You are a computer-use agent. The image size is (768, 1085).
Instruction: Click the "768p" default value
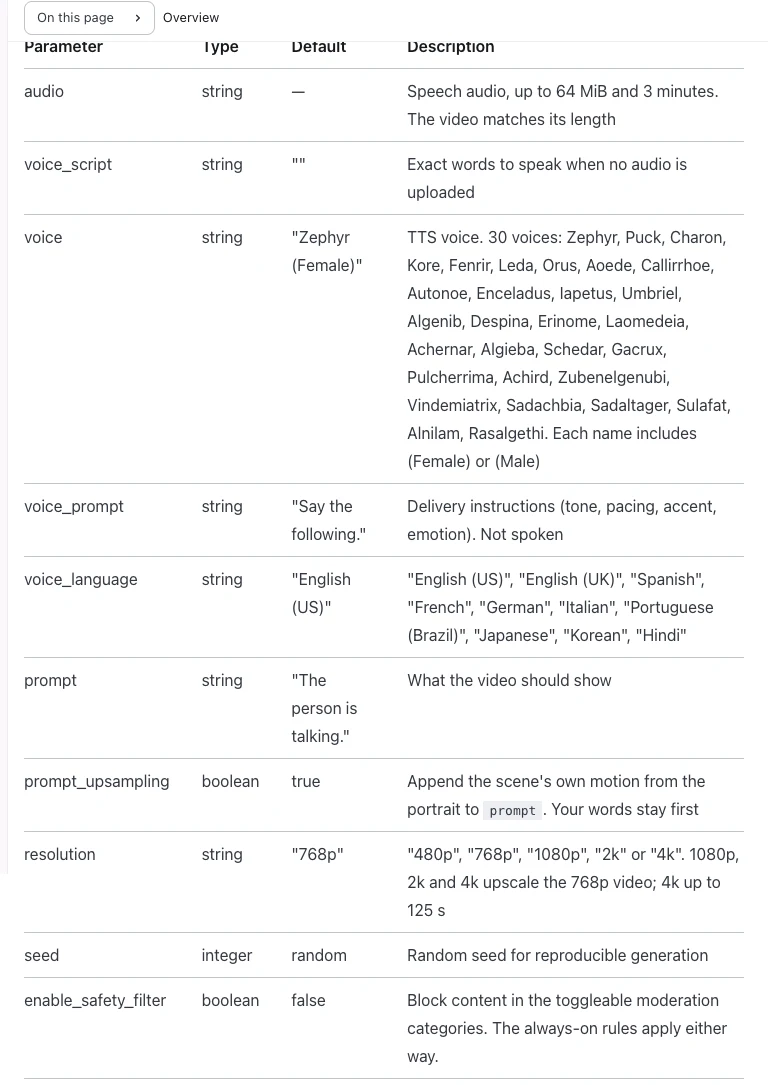coord(318,855)
